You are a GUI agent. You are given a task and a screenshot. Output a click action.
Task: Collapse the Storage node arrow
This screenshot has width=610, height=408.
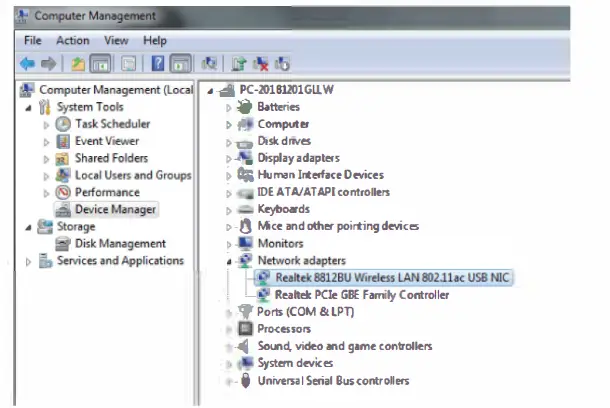pyautogui.click(x=28, y=228)
